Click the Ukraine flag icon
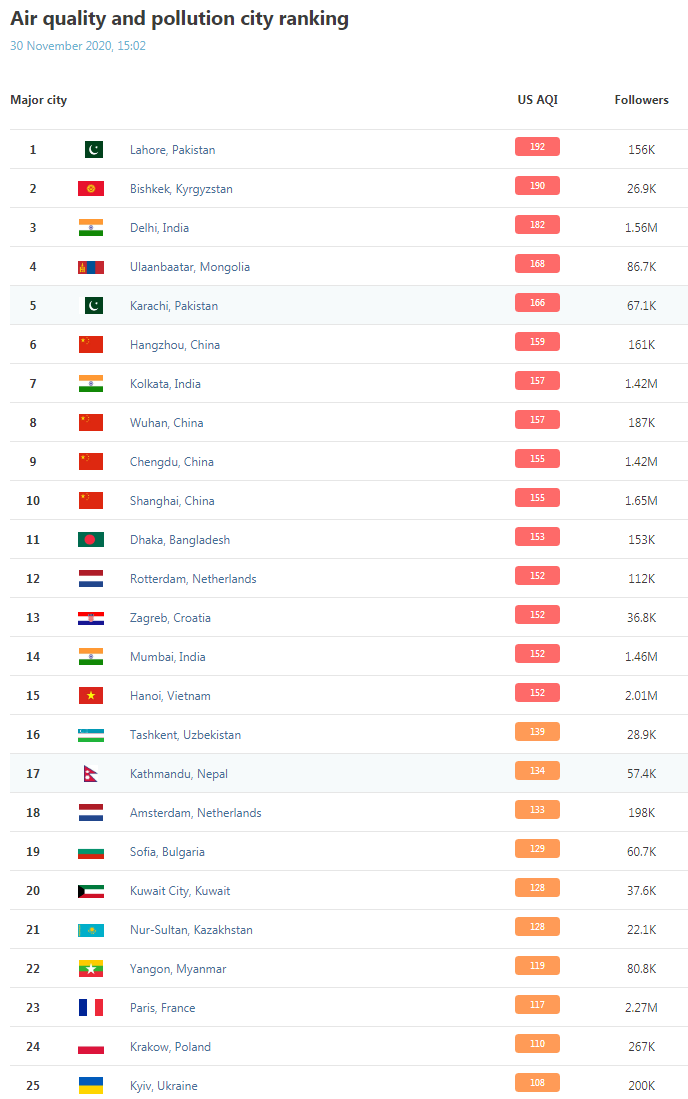Image resolution: width=688 pixels, height=1099 pixels. tap(91, 1086)
